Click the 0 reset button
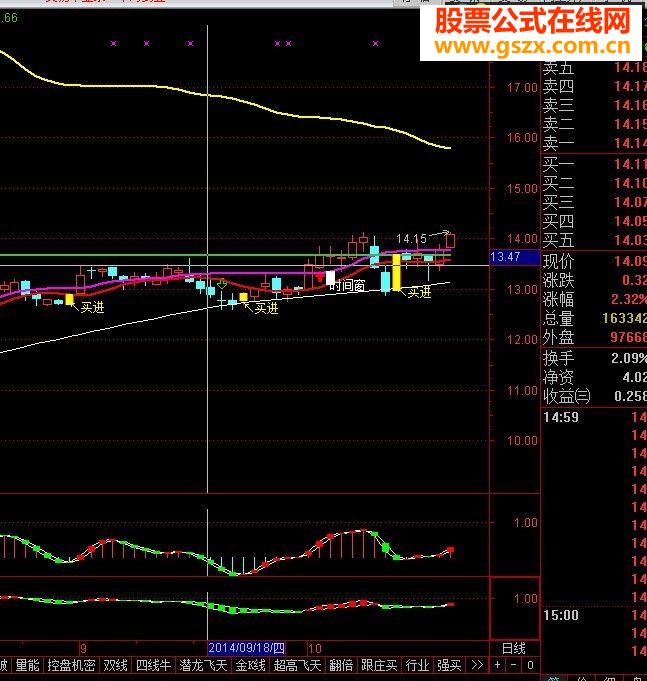This screenshot has height=681, width=647. click(x=530, y=665)
